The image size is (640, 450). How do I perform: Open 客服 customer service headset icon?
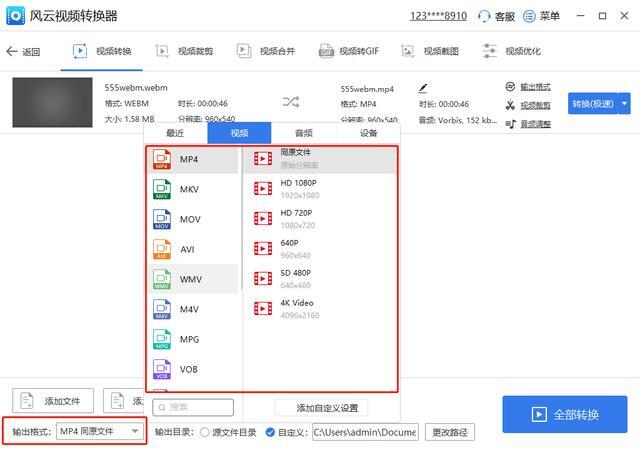[x=484, y=16]
